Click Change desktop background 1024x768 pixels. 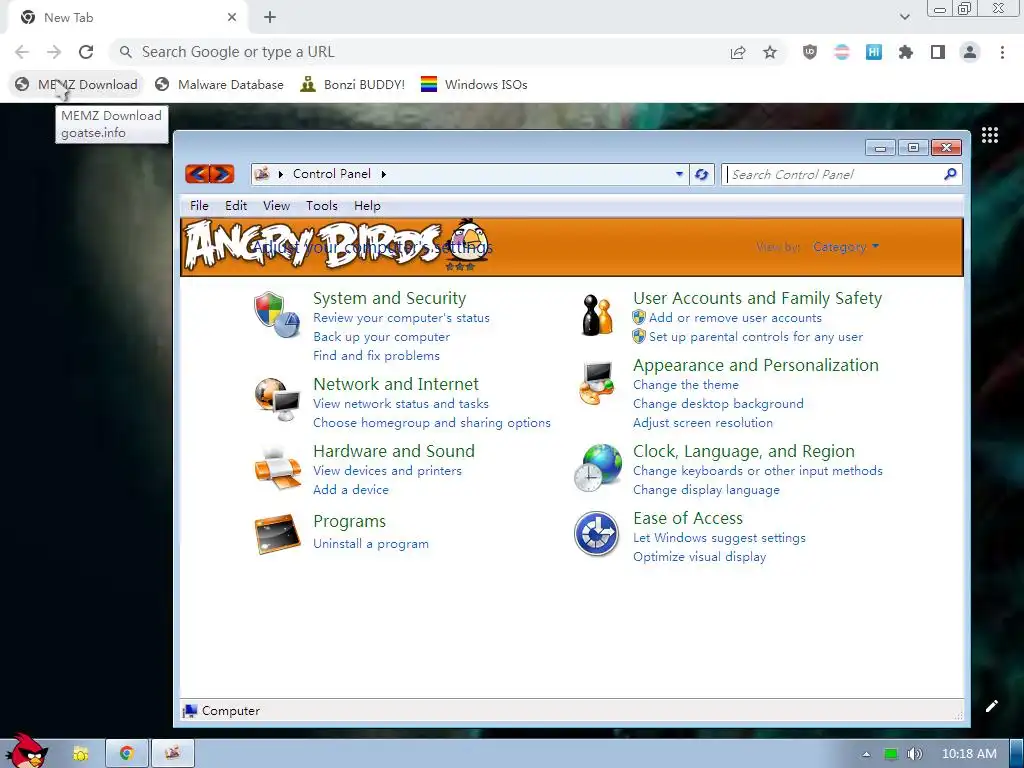pos(718,404)
